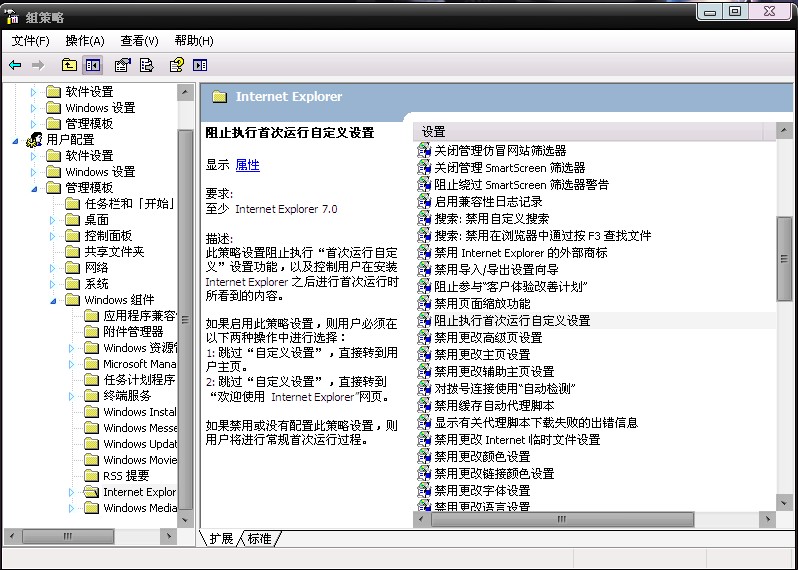Select Windows Movie tree item
This screenshot has width=798, height=570.
coord(140,460)
